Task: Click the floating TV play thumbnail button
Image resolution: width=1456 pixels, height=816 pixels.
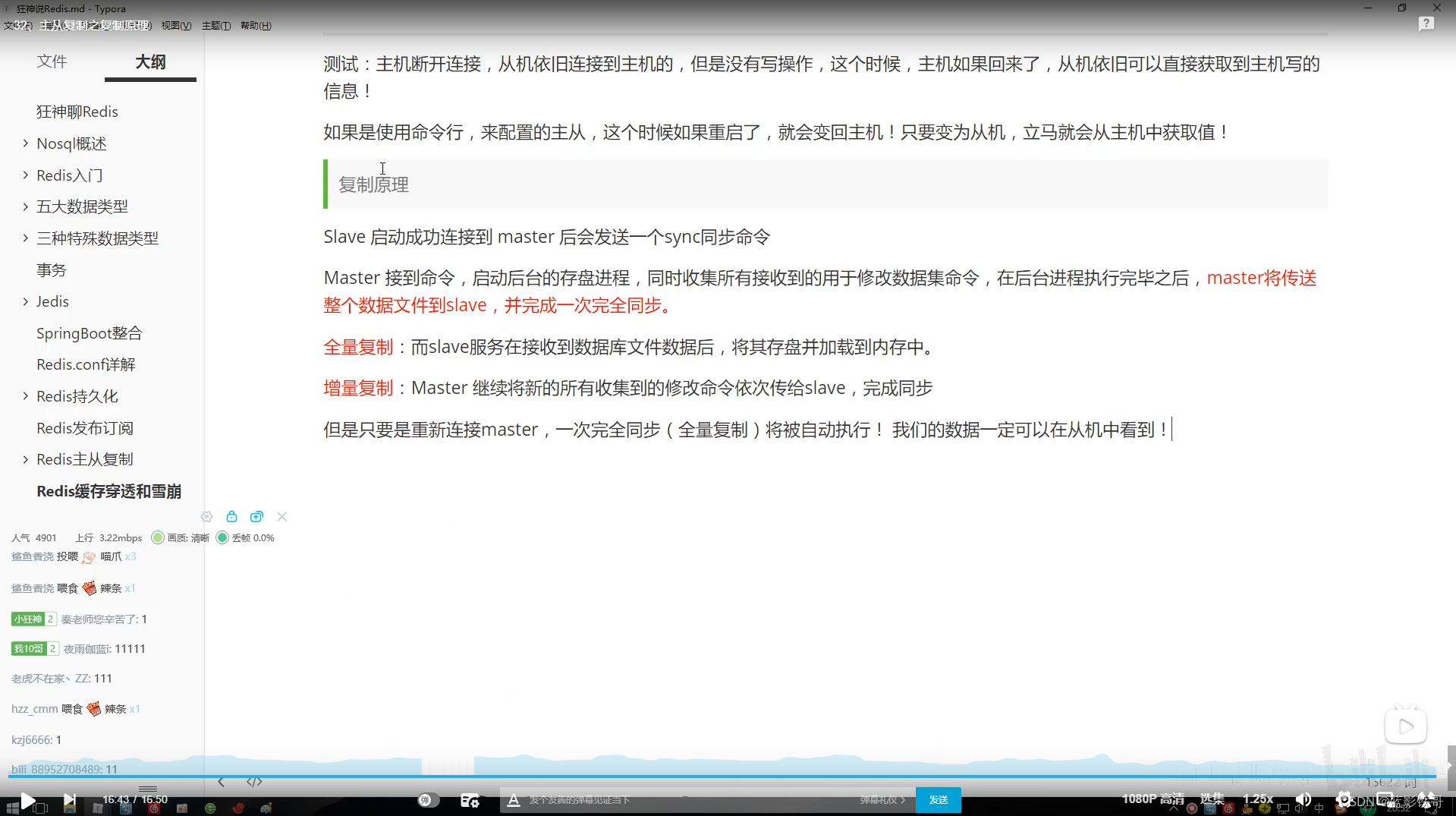Action: pyautogui.click(x=1405, y=726)
